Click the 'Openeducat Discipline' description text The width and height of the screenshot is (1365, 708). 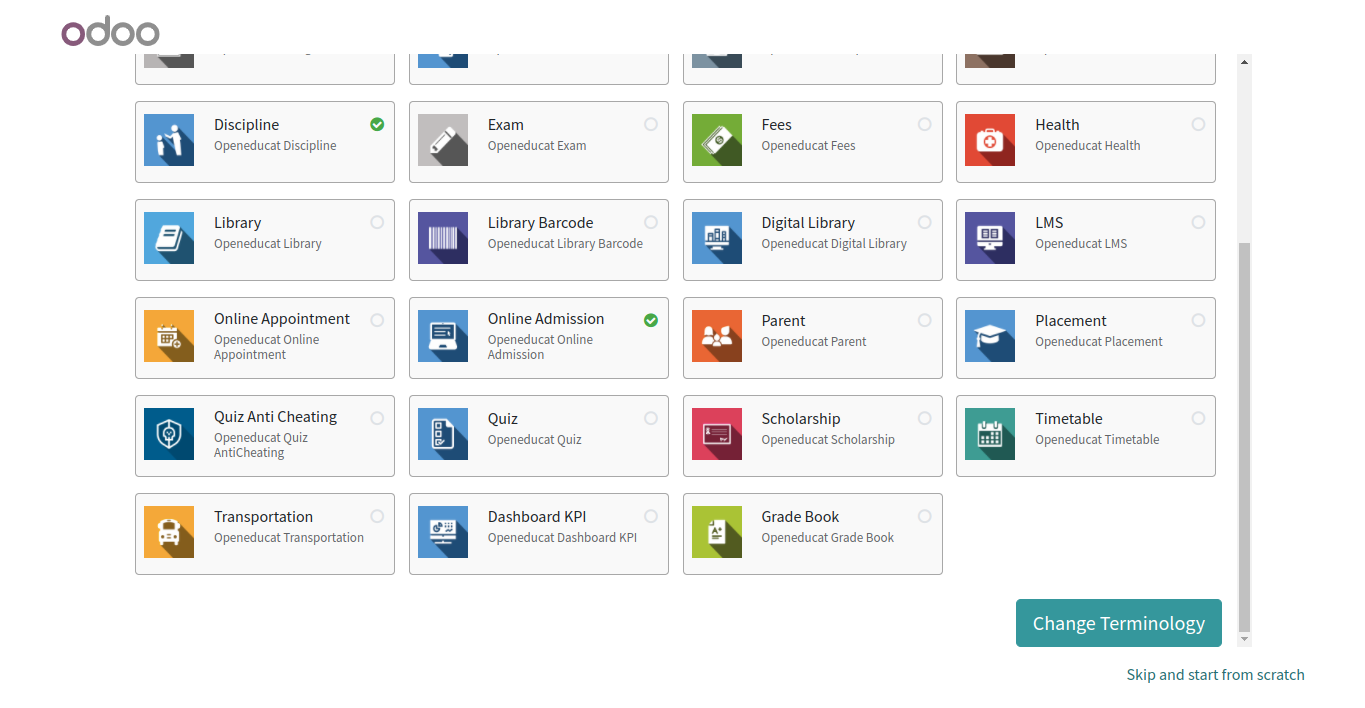[275, 146]
